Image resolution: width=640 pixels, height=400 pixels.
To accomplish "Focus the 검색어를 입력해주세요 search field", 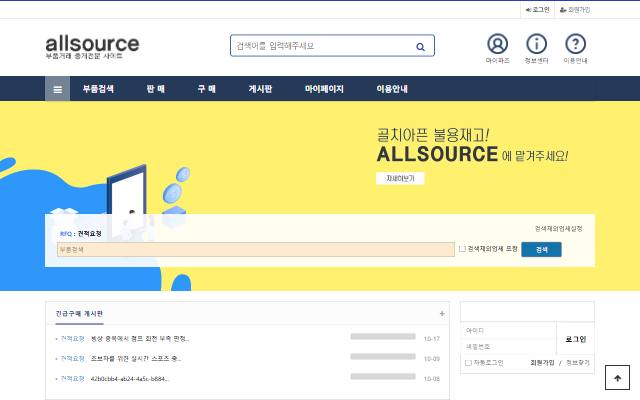I will 322,46.
